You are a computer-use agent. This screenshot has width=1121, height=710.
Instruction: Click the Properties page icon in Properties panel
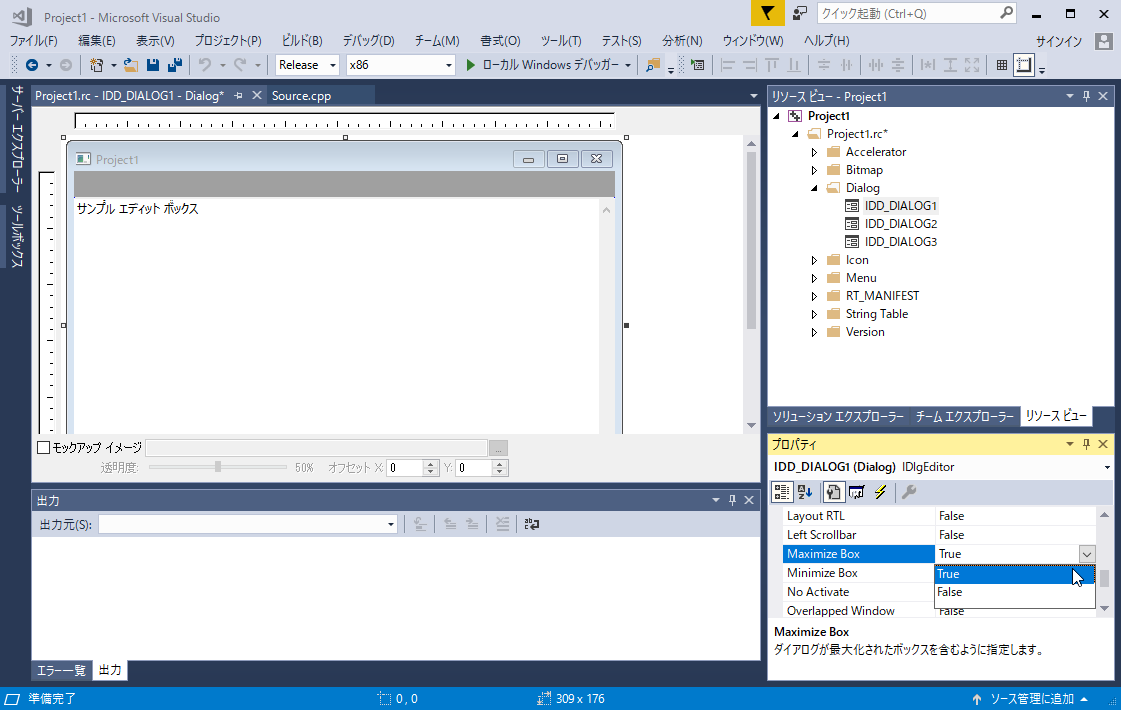point(833,492)
